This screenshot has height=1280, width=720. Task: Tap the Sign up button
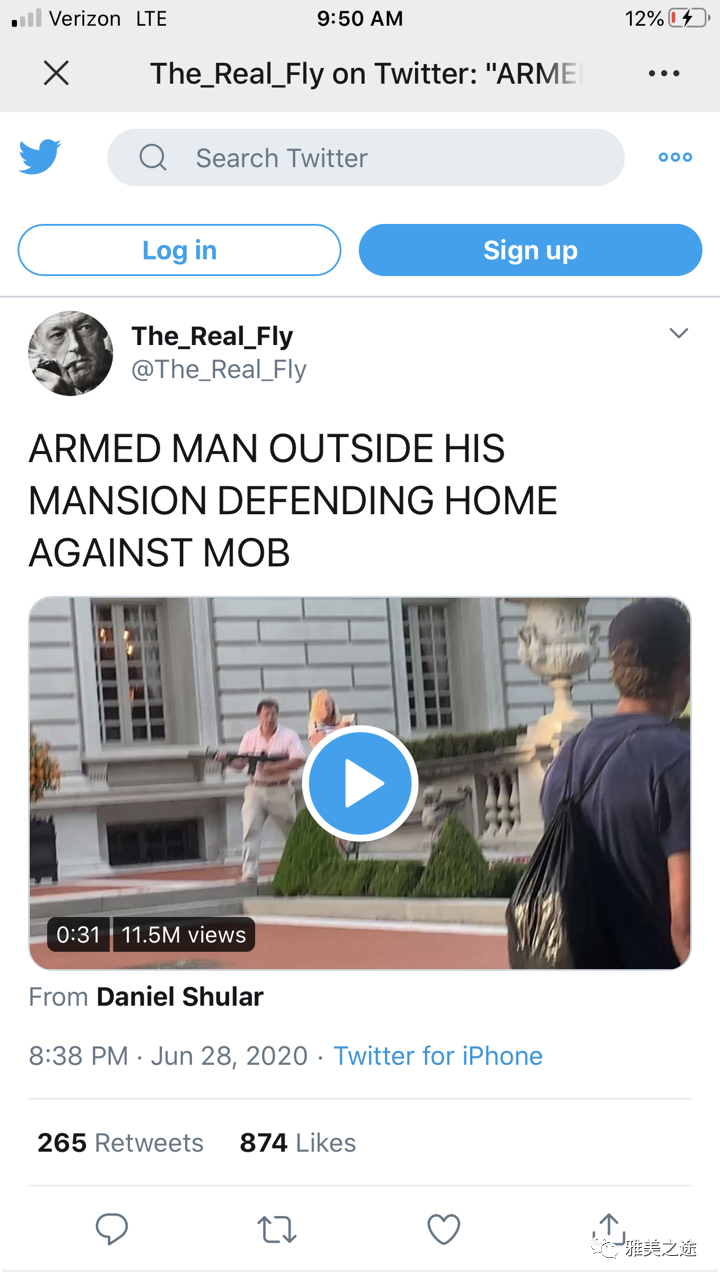(x=530, y=250)
